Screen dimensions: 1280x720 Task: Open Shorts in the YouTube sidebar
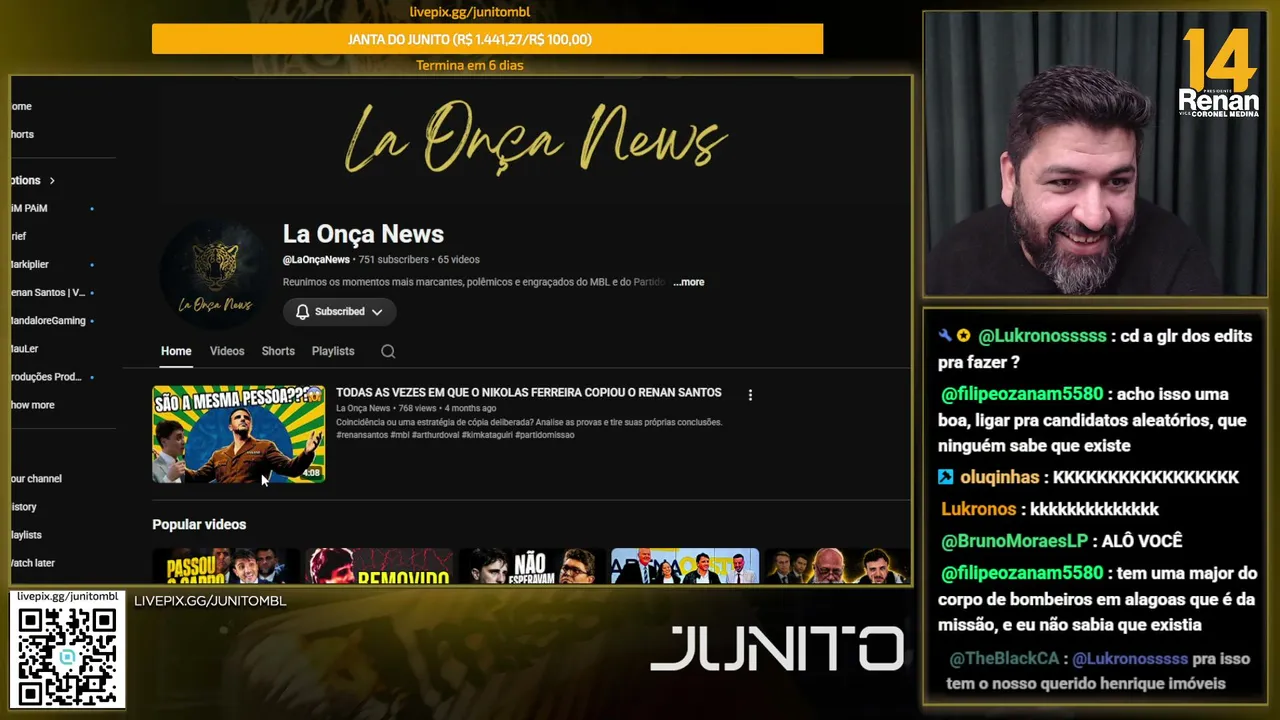22,134
